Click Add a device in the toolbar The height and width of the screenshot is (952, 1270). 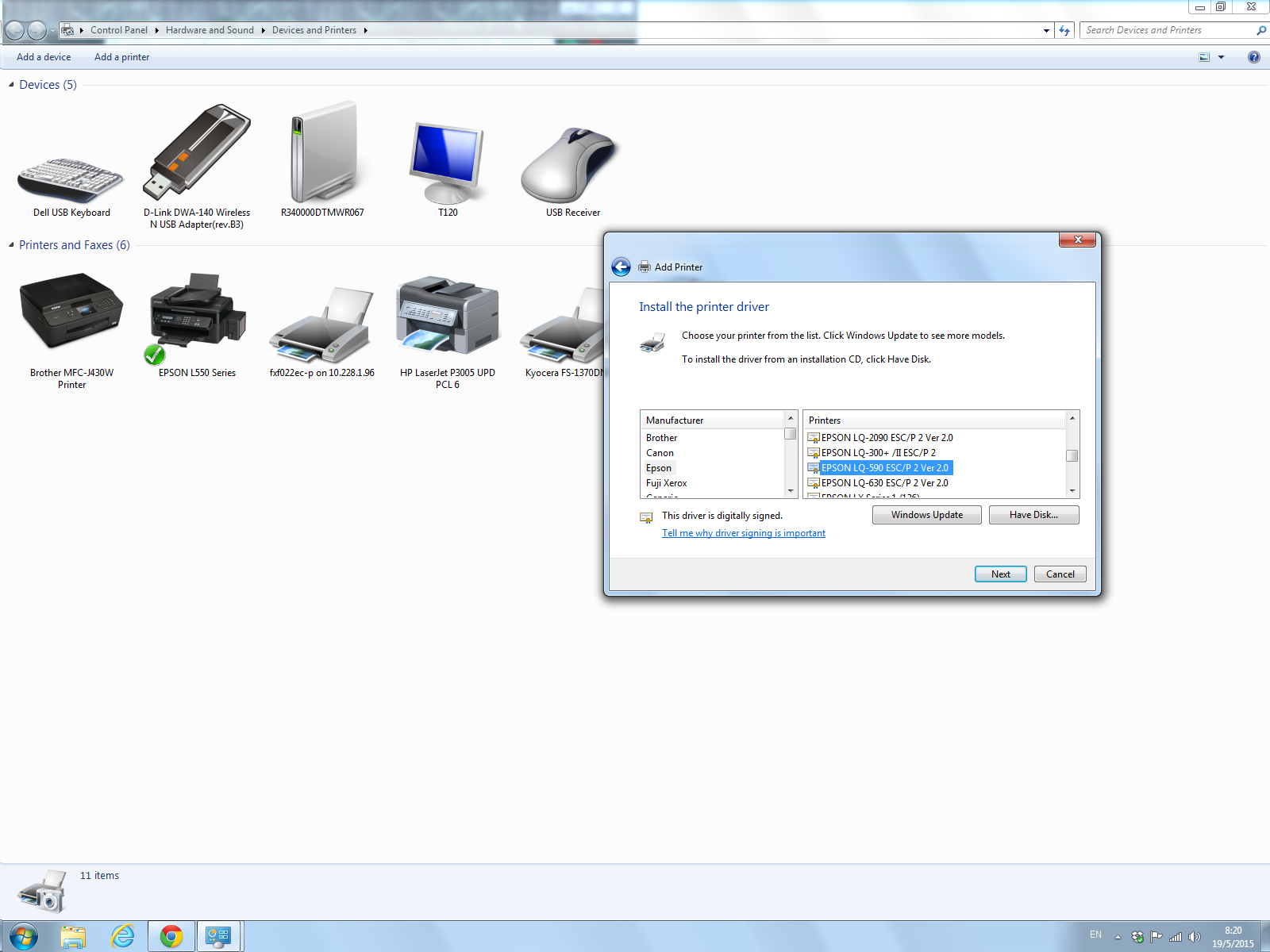click(x=44, y=57)
